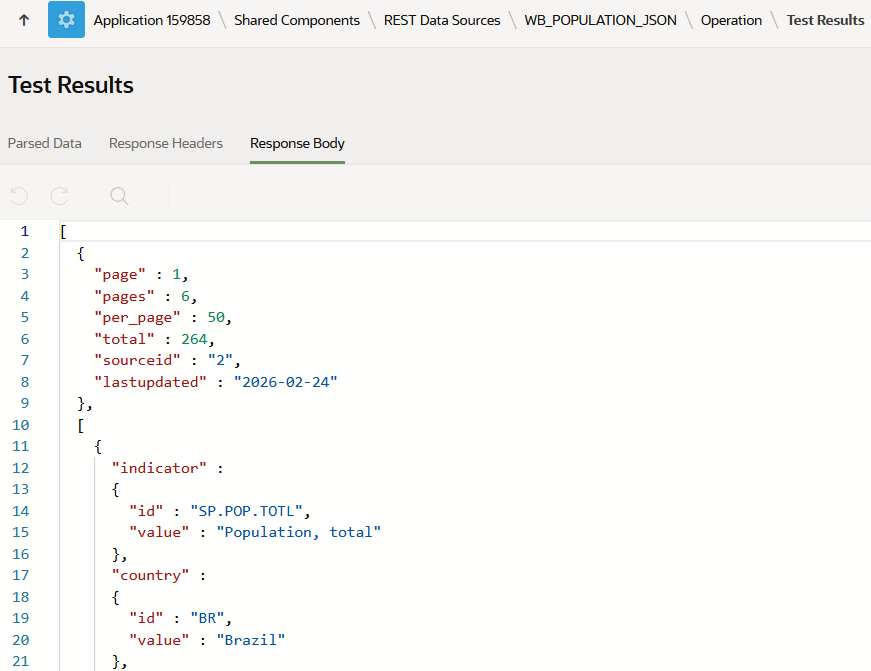This screenshot has height=671, width=871.
Task: Click the Test Results breadcrumb item
Action: click(x=825, y=20)
